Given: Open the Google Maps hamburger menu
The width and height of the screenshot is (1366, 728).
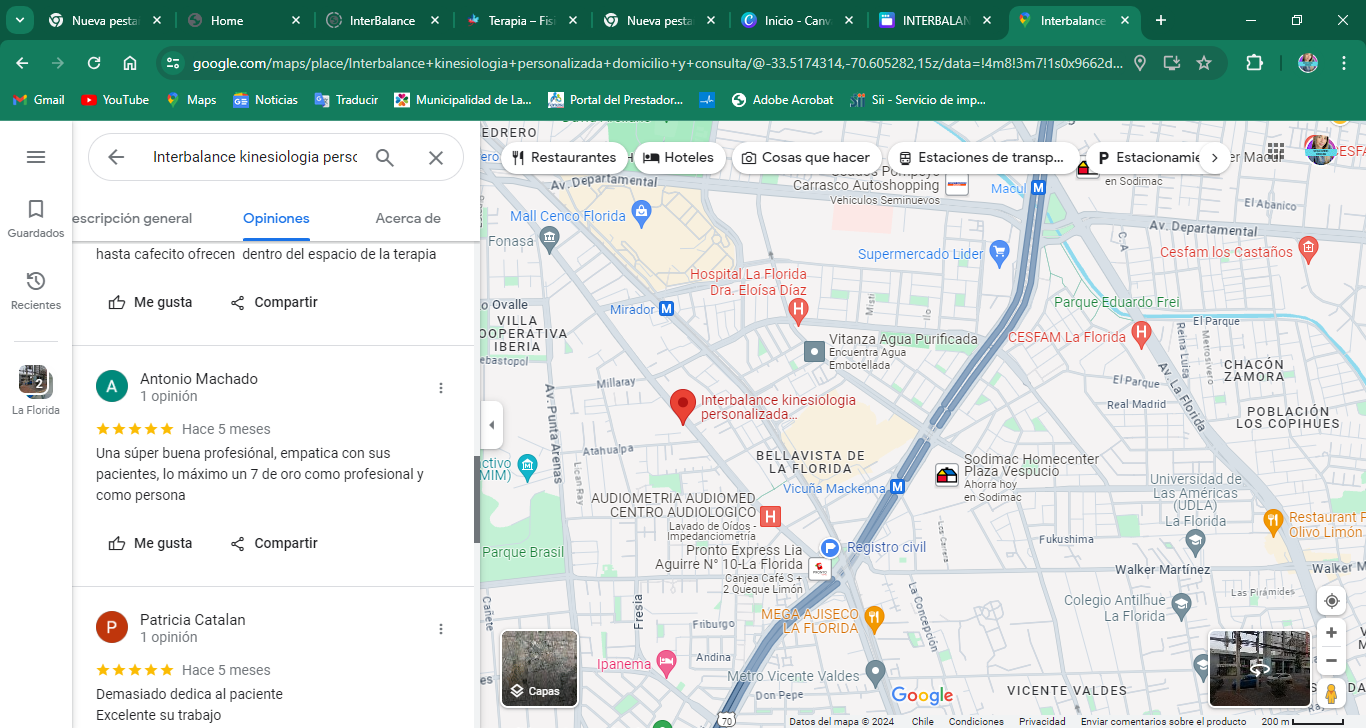Looking at the screenshot, I should tap(36, 157).
